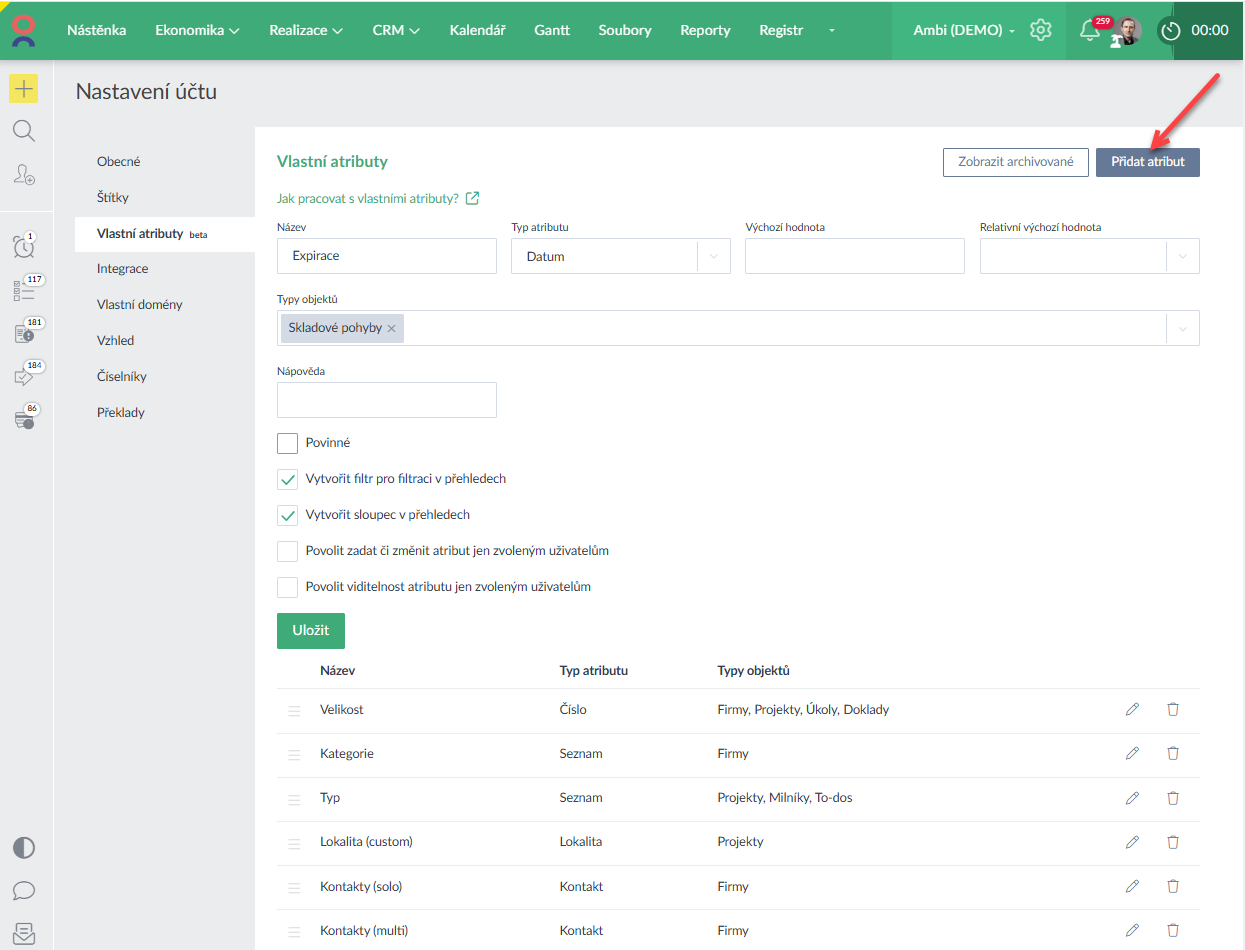Uncheck Vytvořit sloupec v přehledech

[x=288, y=515]
